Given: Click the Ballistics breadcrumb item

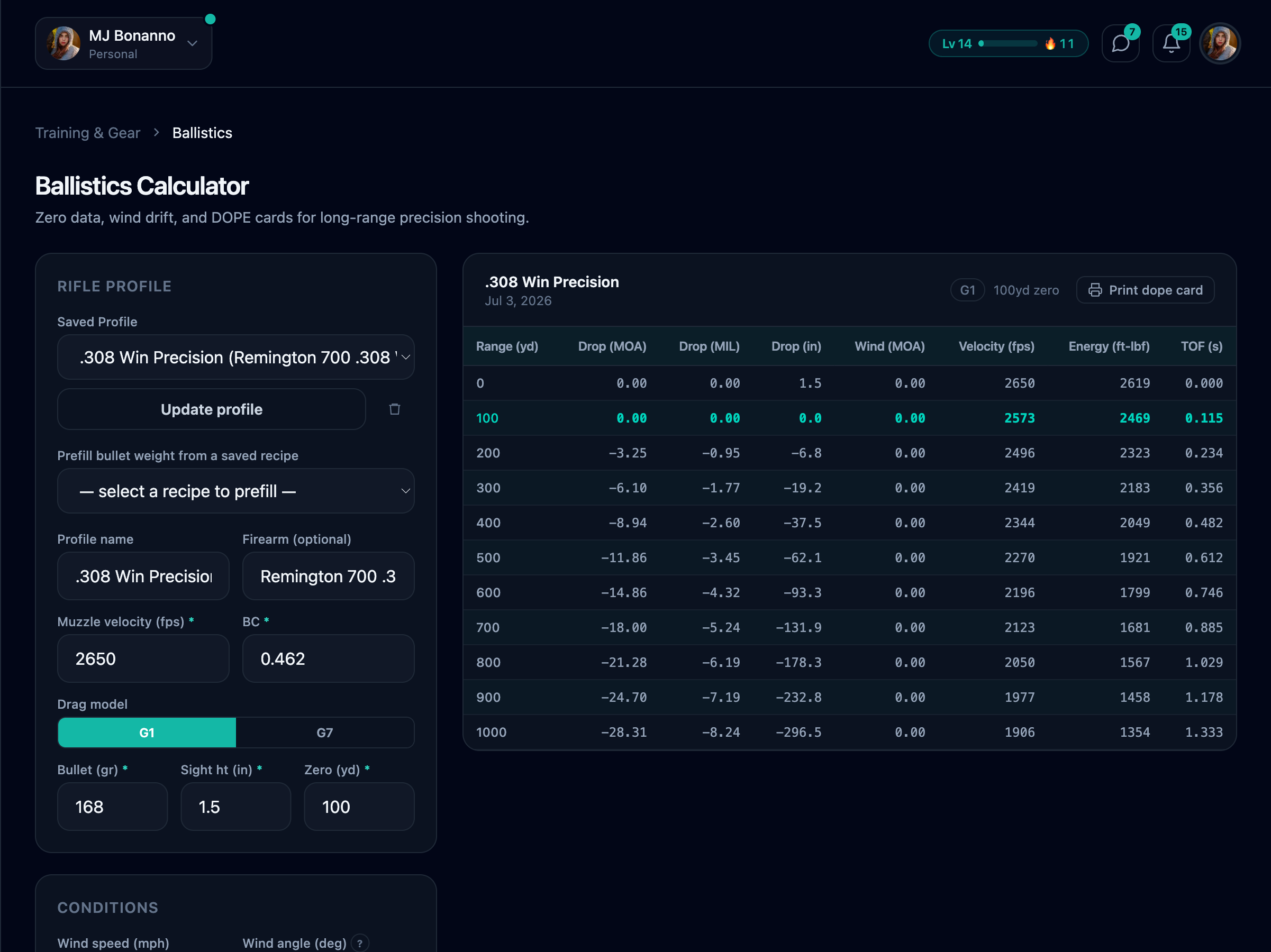Looking at the screenshot, I should click(x=202, y=133).
